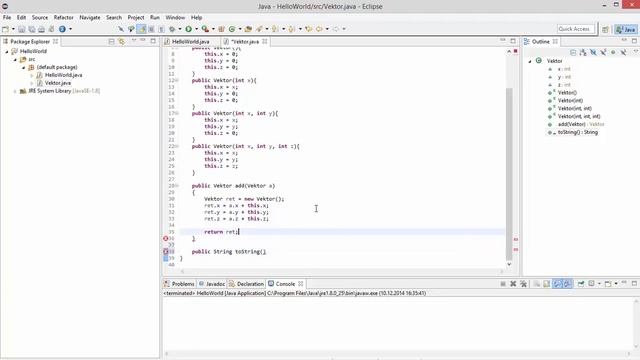This screenshot has width=640, height=360.
Task: Switch to the Javadoc tab
Action: click(212, 284)
